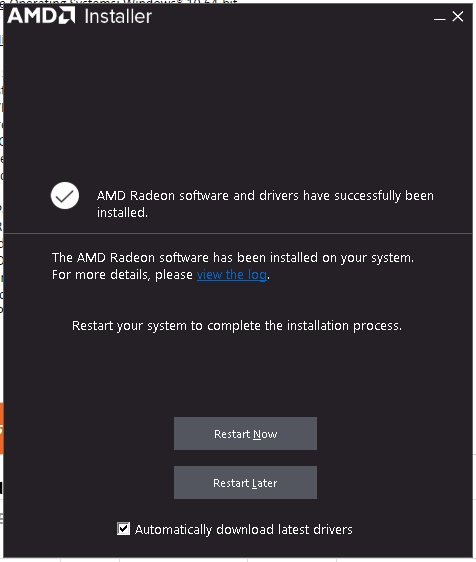The width and height of the screenshot is (476, 562).
Task: Uncheck Automatically download latest drivers checkbox
Action: [124, 529]
